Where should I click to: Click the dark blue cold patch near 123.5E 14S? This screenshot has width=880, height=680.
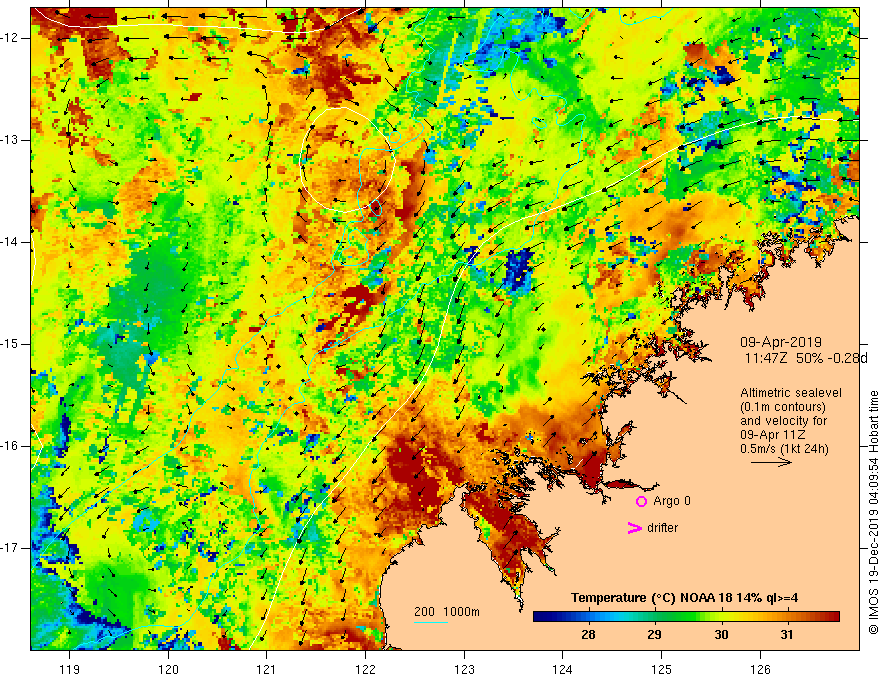click(x=519, y=269)
